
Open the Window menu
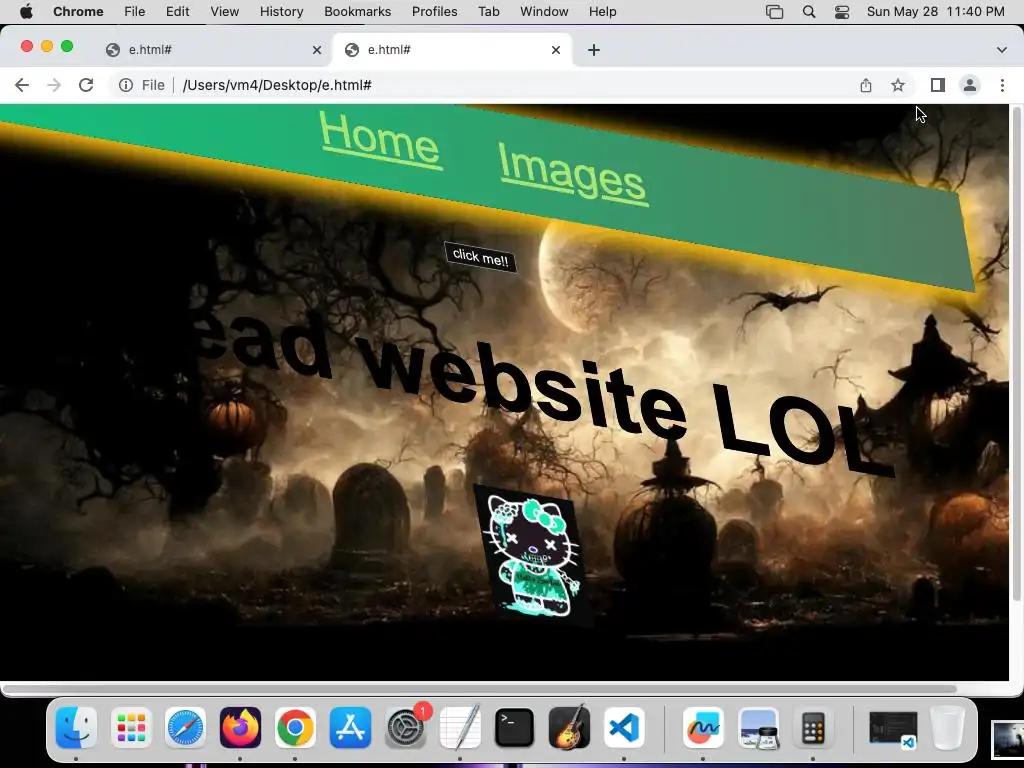tap(544, 12)
